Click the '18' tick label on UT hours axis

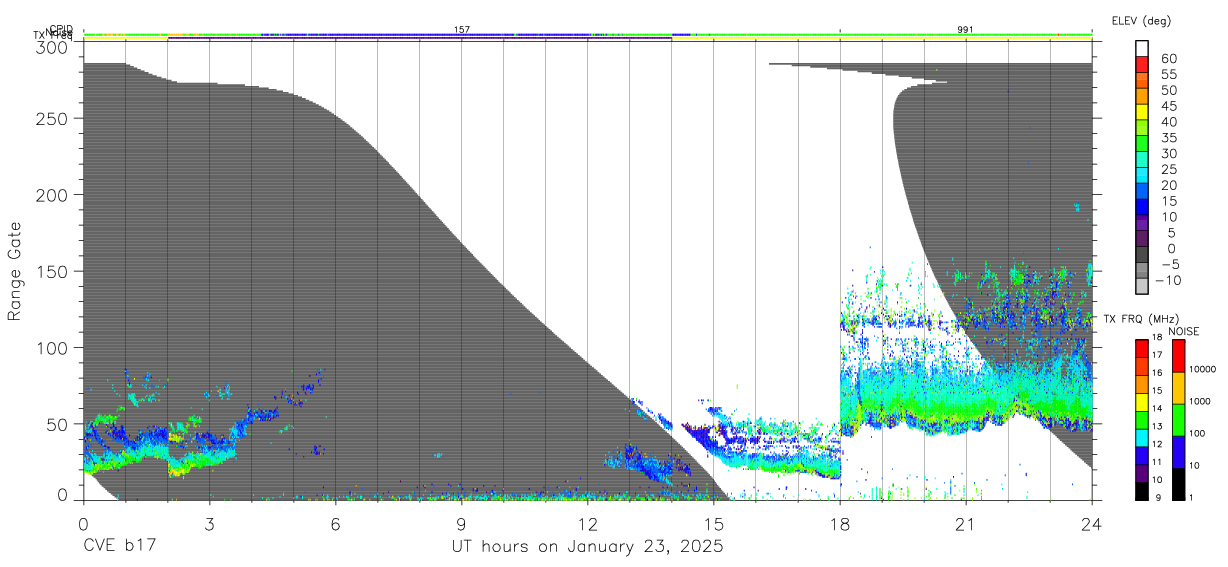pos(839,524)
